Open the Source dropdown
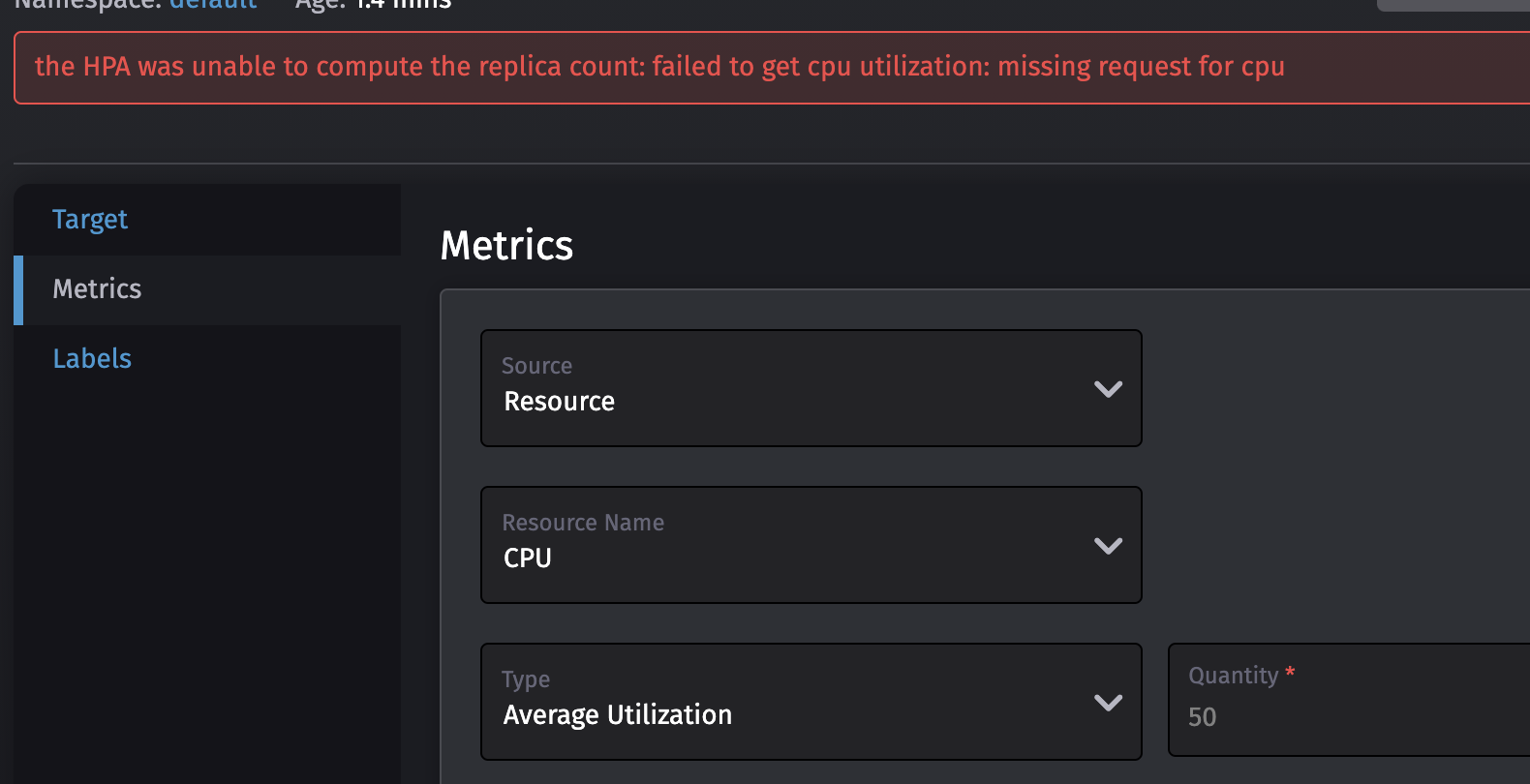Image resolution: width=1530 pixels, height=784 pixels. pyautogui.click(x=811, y=388)
